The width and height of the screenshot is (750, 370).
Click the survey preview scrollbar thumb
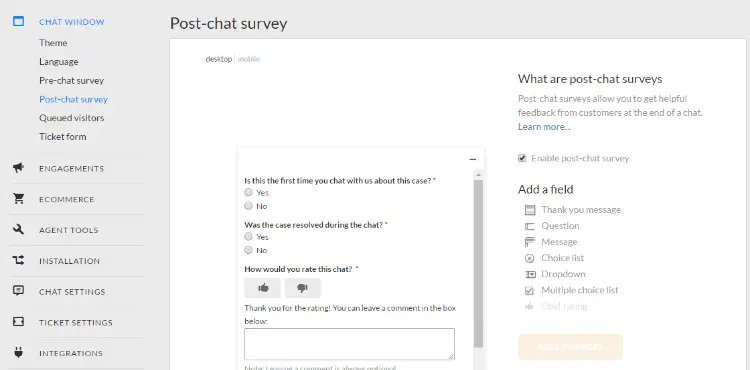click(478, 264)
